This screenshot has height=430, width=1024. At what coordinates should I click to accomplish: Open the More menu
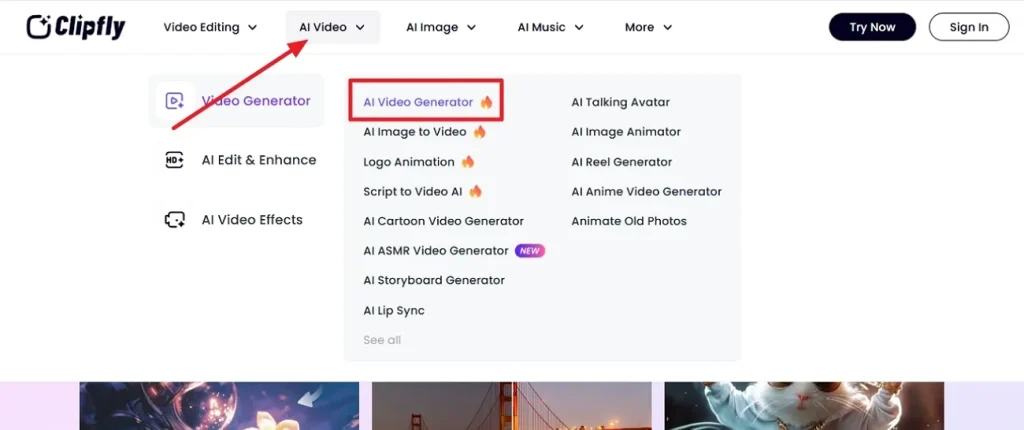(x=648, y=27)
